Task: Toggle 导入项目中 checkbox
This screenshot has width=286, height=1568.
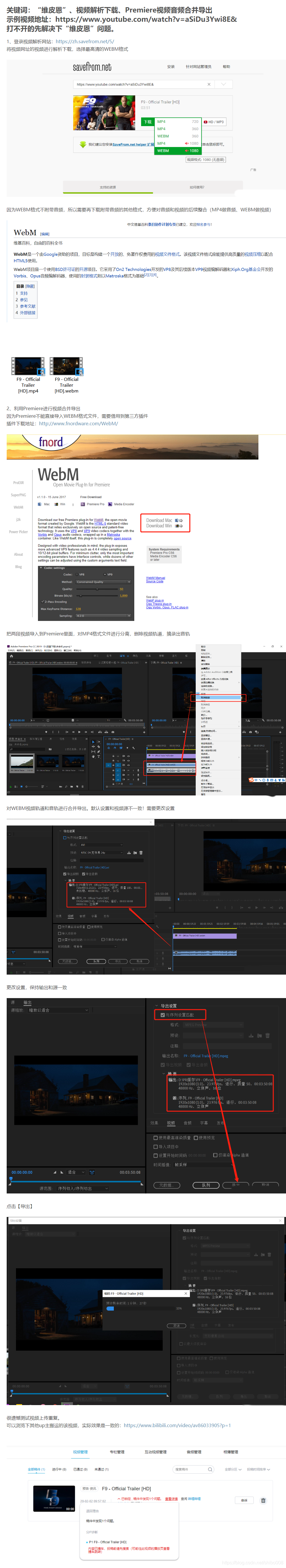Action: point(156,1146)
